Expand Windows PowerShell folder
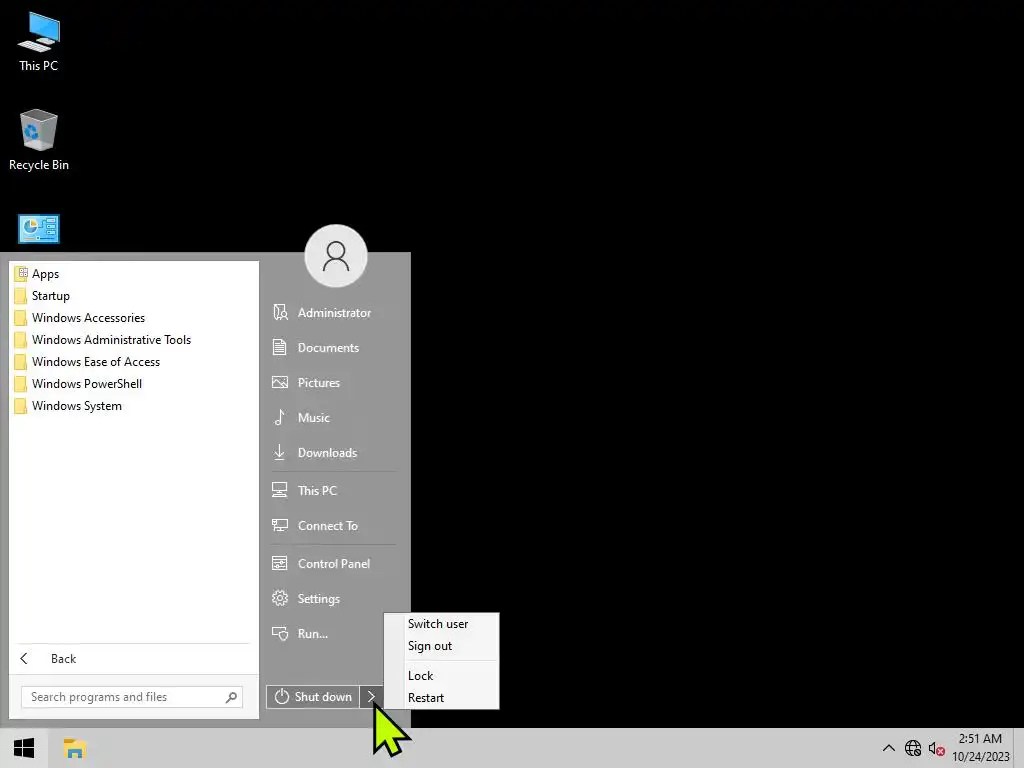This screenshot has height=768, width=1024. pyautogui.click(x=134, y=384)
